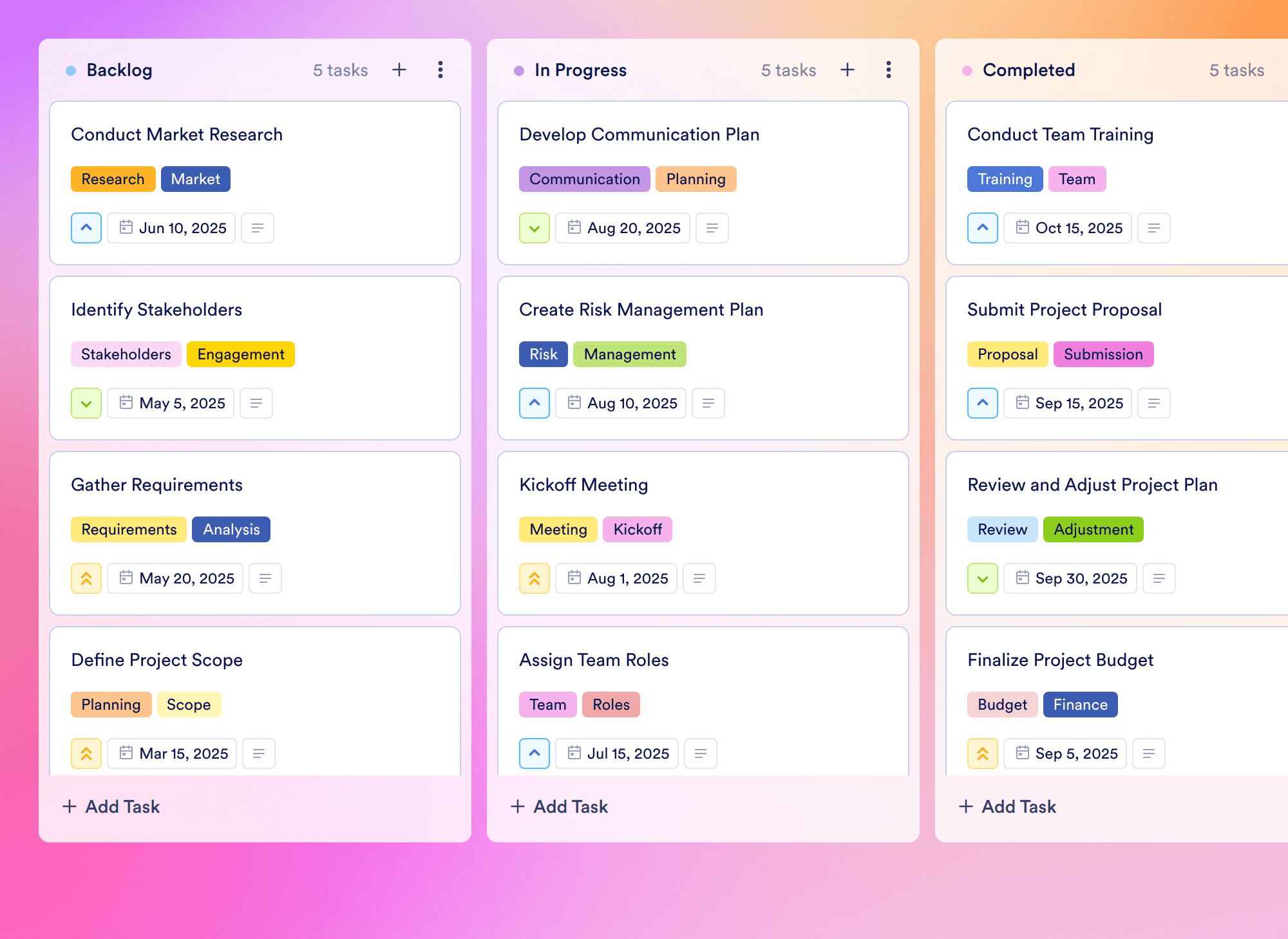Select the Training tag
The image size is (1288, 939).
1005,179
